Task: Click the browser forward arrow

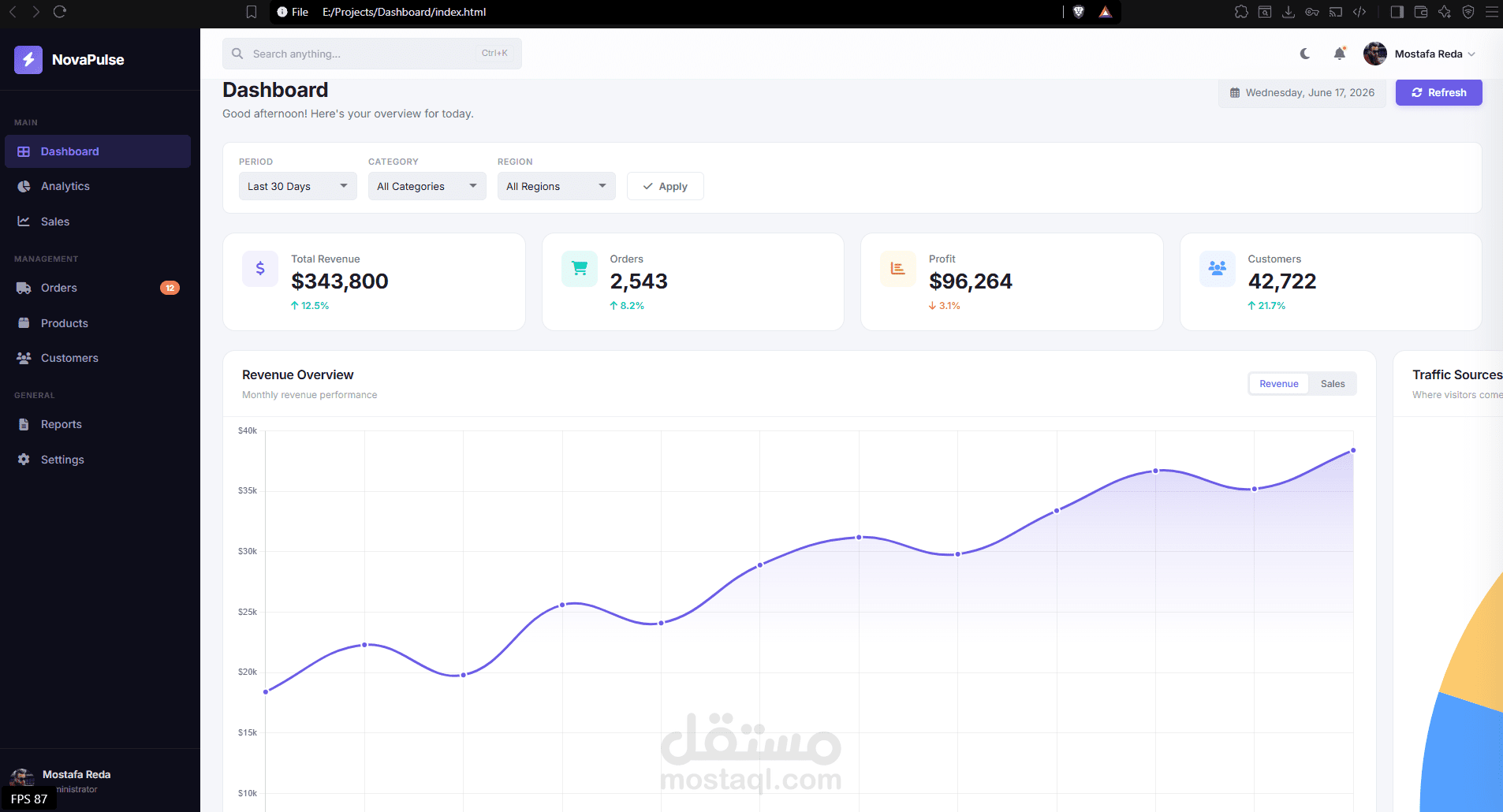Action: (x=35, y=12)
